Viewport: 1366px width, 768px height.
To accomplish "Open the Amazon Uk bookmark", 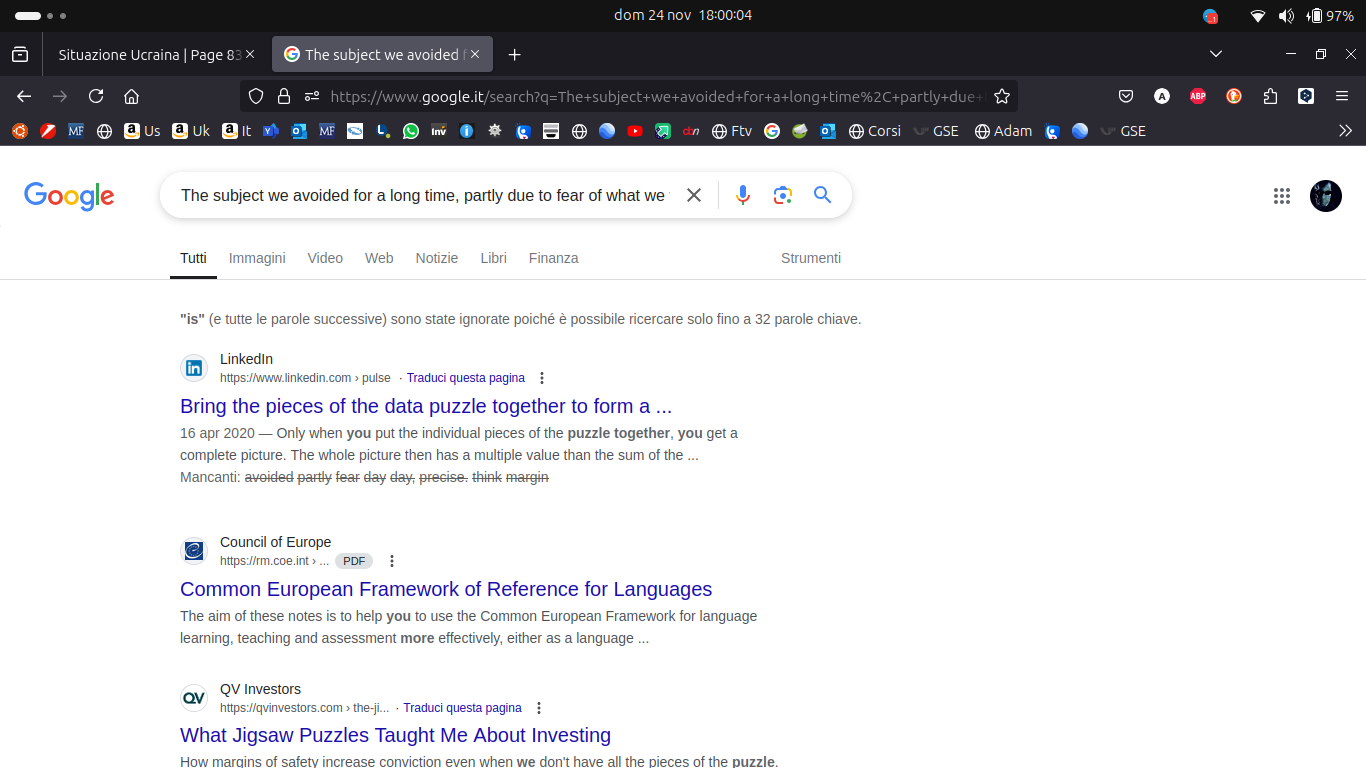I will [191, 131].
